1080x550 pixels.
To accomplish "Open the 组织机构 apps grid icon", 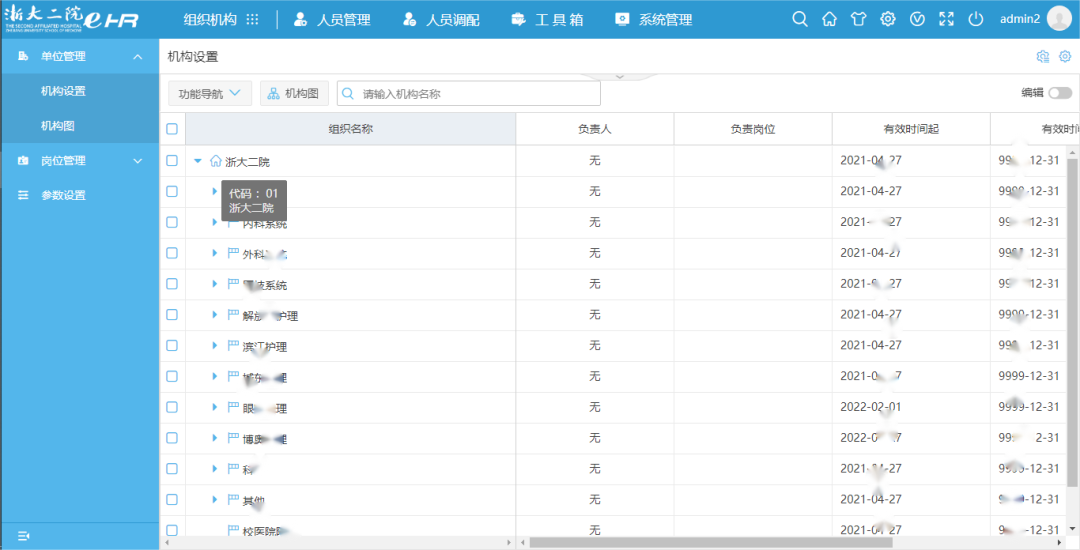I will pos(252,20).
